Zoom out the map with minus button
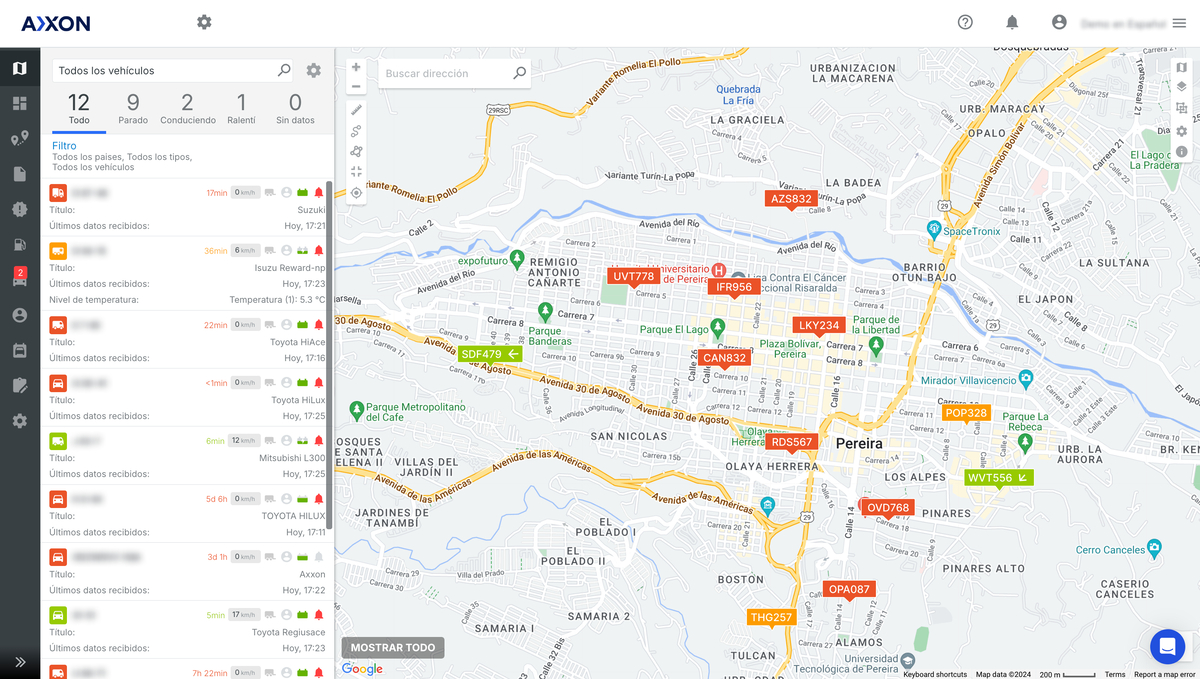1200x679 pixels. click(x=356, y=86)
